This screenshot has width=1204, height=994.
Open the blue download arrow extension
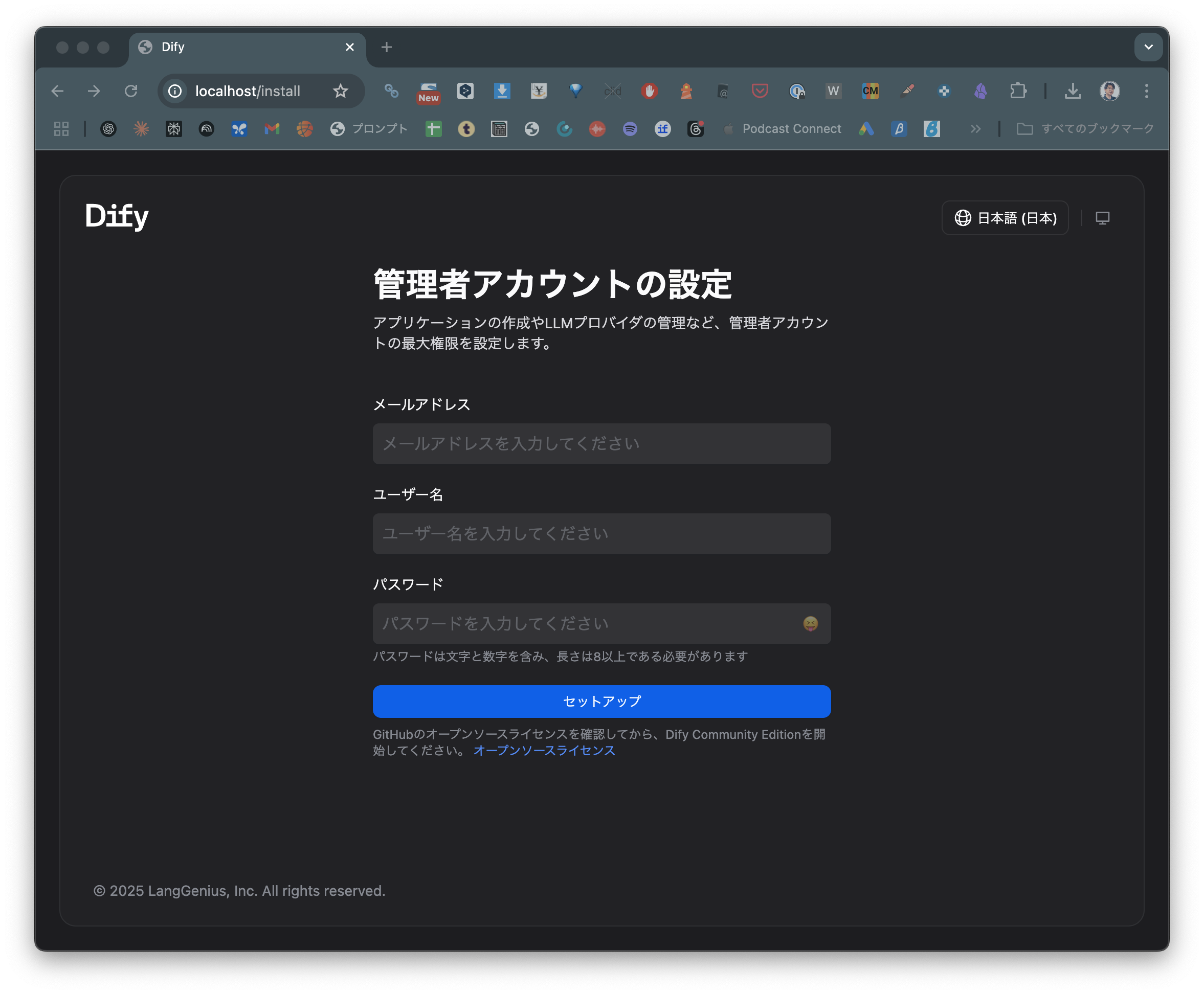[502, 91]
